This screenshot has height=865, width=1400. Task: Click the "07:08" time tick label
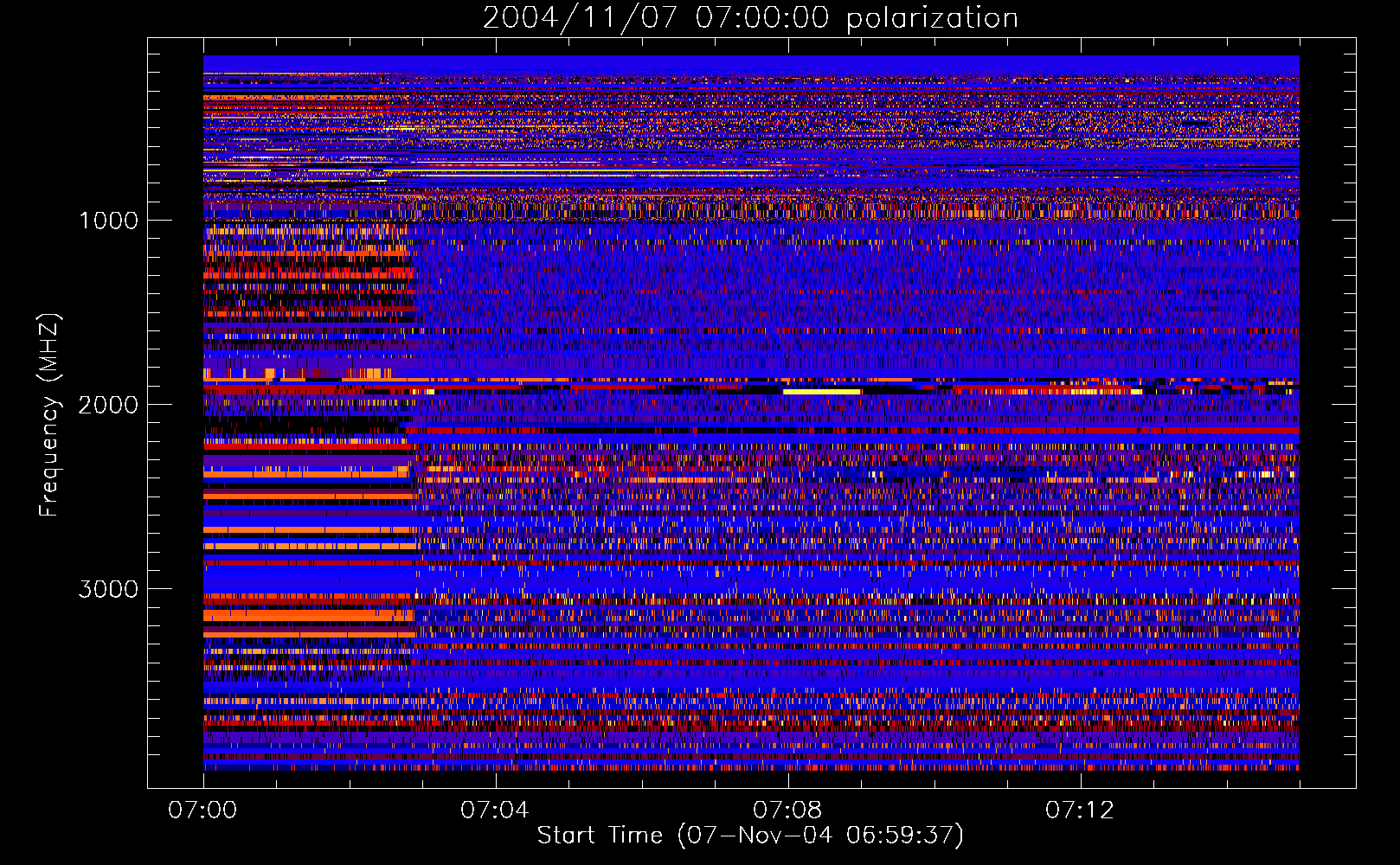tap(787, 810)
